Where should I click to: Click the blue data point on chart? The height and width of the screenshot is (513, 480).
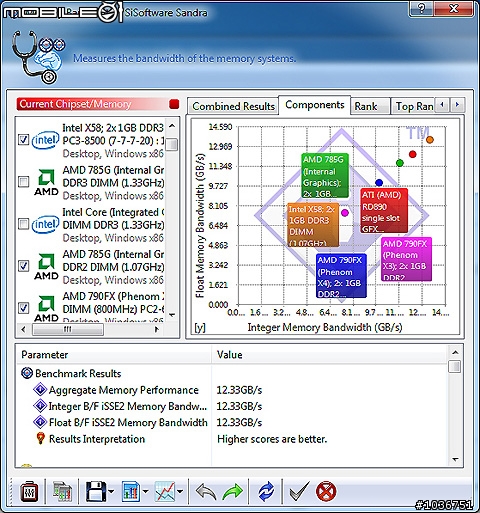[x=379, y=183]
